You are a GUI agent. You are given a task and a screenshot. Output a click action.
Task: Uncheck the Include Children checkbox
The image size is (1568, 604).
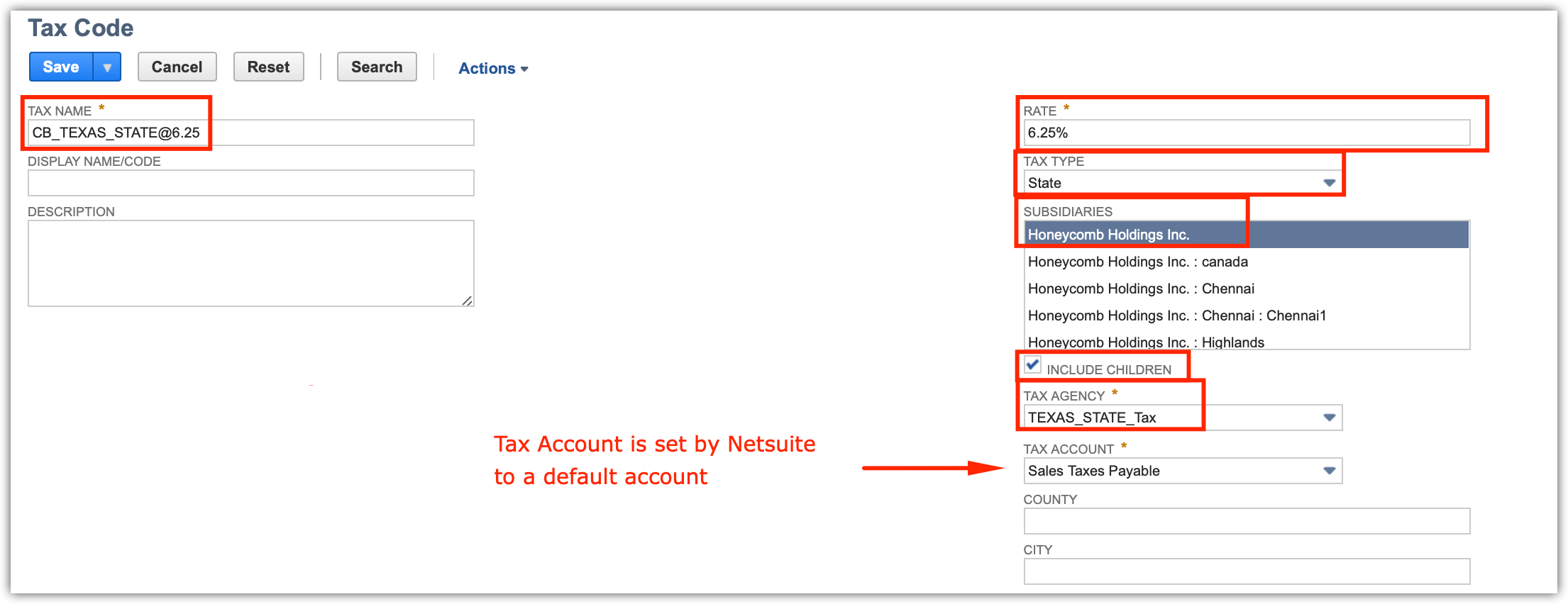(1033, 365)
